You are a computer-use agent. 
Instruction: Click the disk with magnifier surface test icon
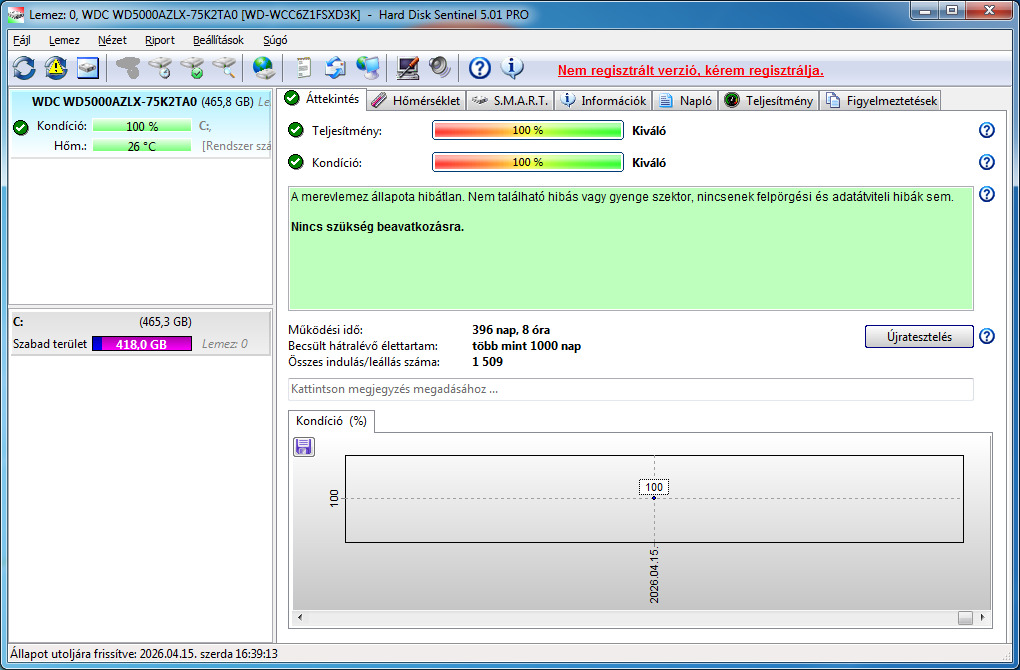coord(224,68)
